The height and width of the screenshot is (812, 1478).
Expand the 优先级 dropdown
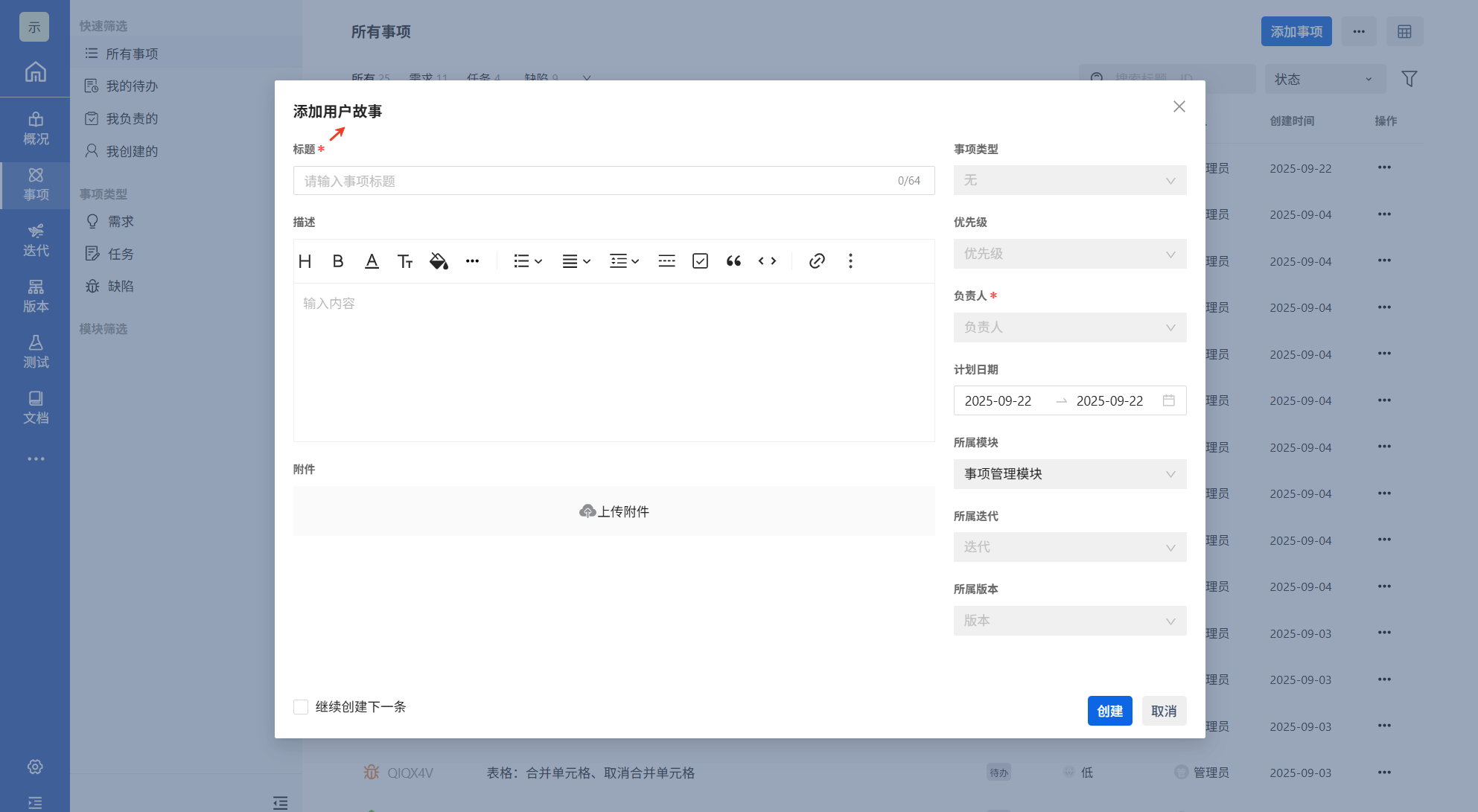pyautogui.click(x=1069, y=254)
